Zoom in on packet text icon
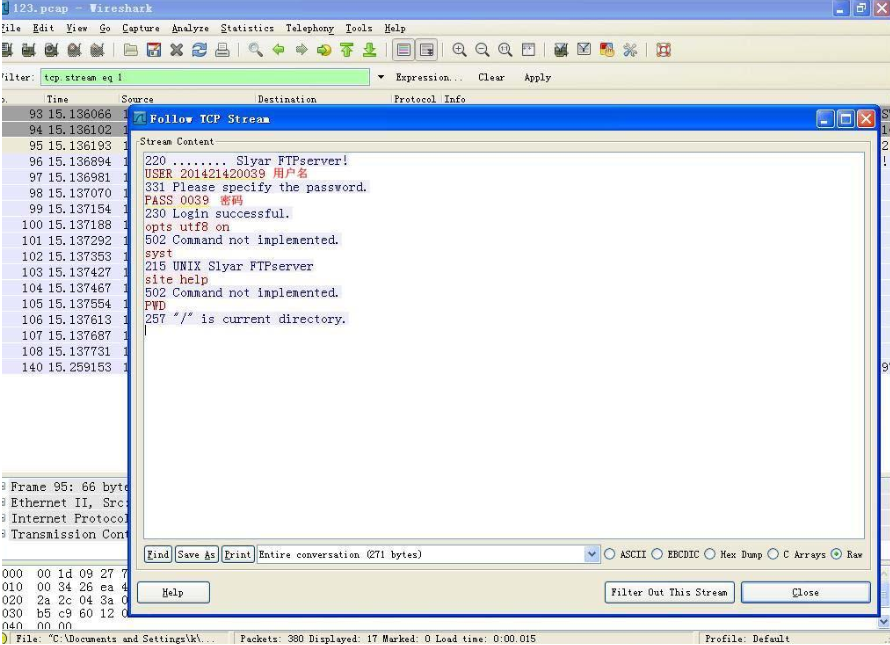Screen dimensions: 890x645 pyautogui.click(x=459, y=50)
